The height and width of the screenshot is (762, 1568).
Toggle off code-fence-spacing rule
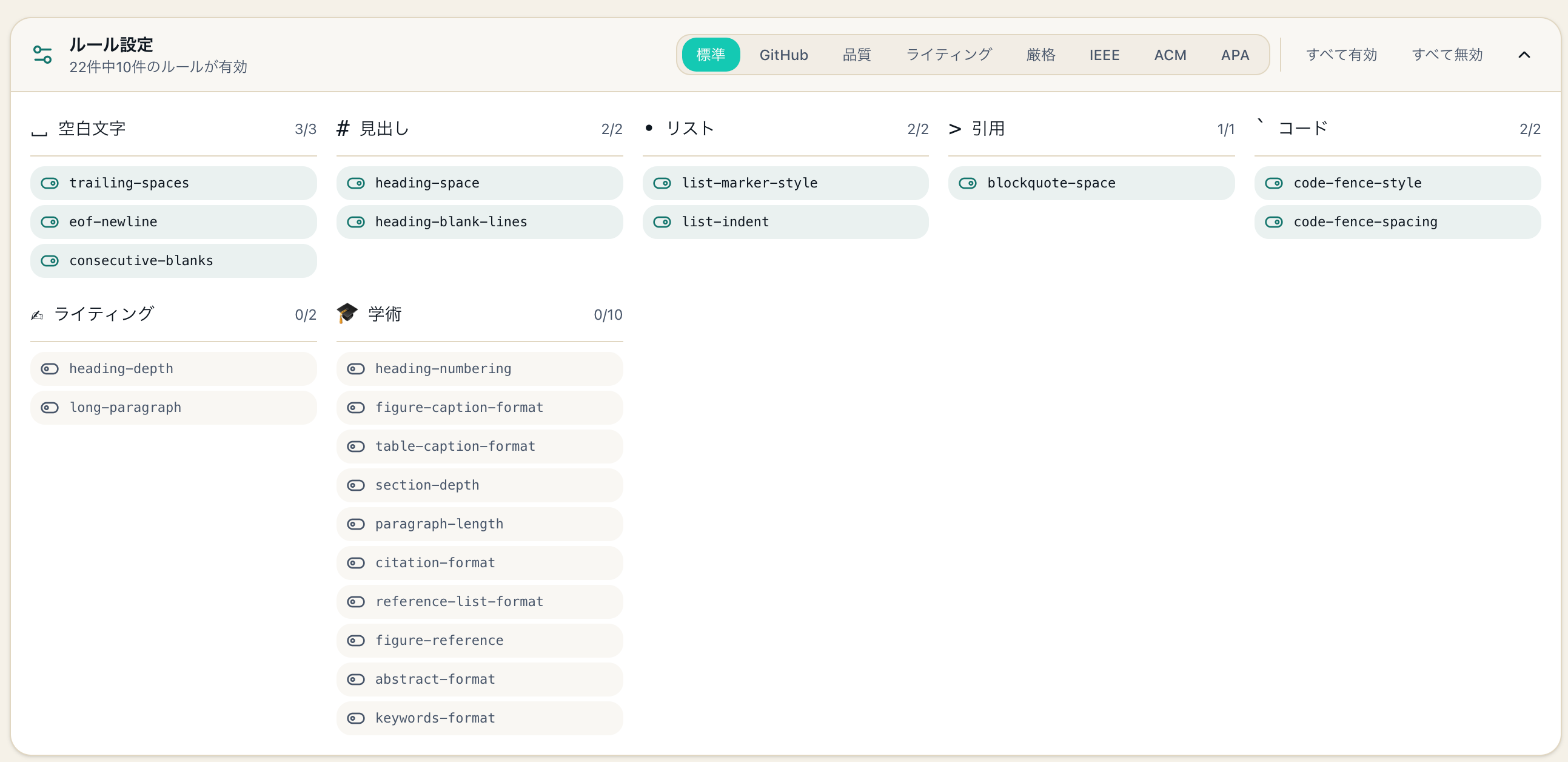point(1274,222)
